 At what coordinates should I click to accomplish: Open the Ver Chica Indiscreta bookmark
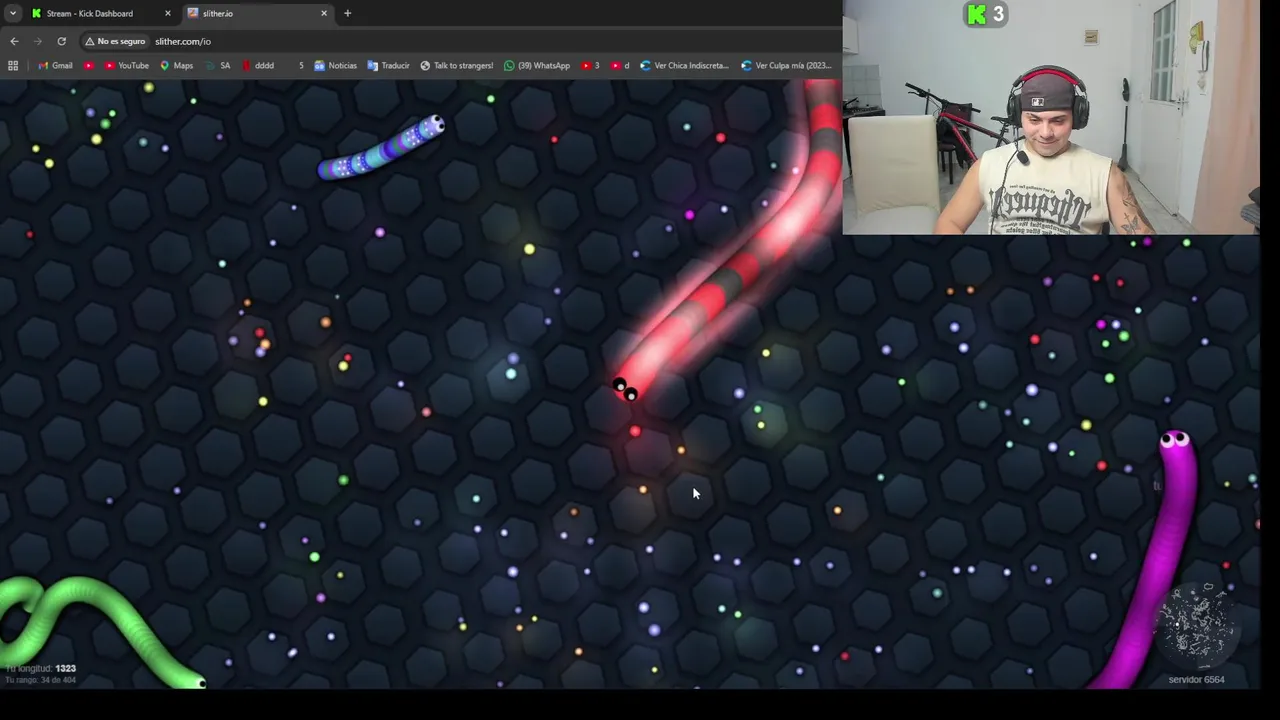pos(684,65)
